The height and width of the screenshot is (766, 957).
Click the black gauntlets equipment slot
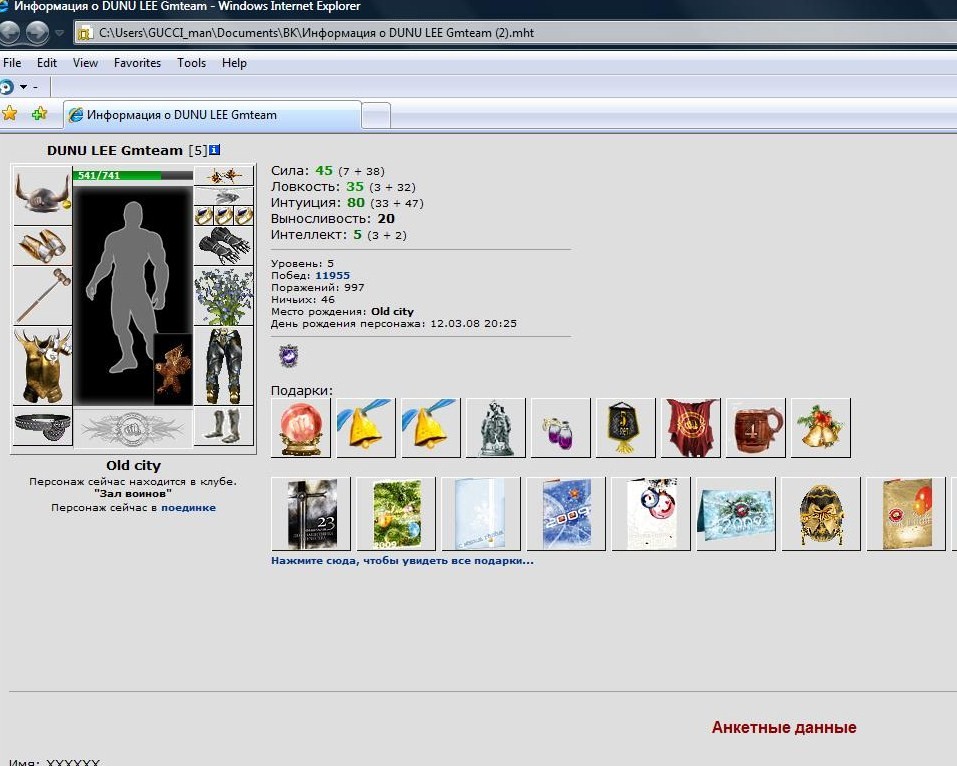pyautogui.click(x=223, y=245)
